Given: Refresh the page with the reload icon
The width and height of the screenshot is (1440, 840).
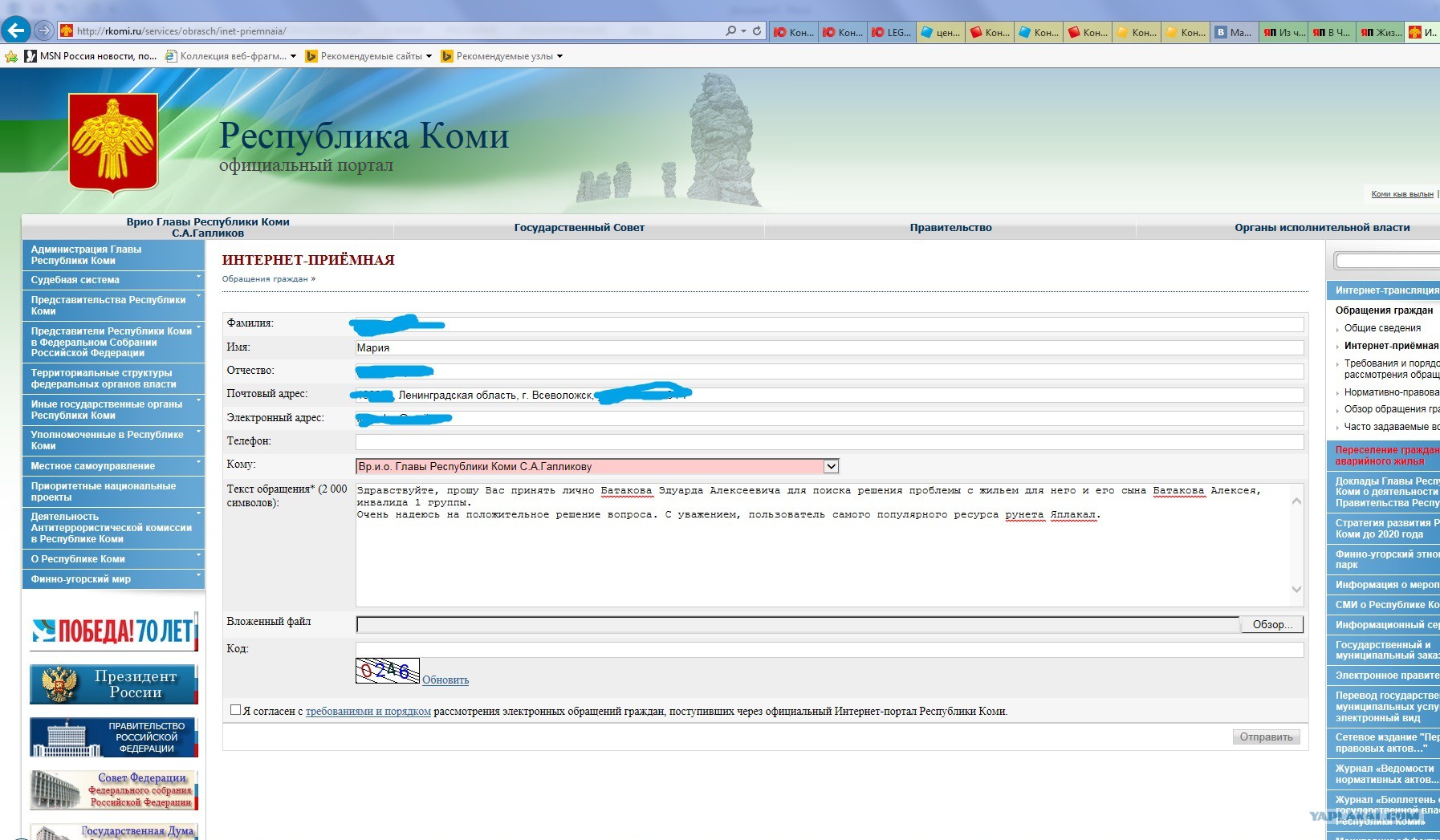Looking at the screenshot, I should tap(757, 30).
